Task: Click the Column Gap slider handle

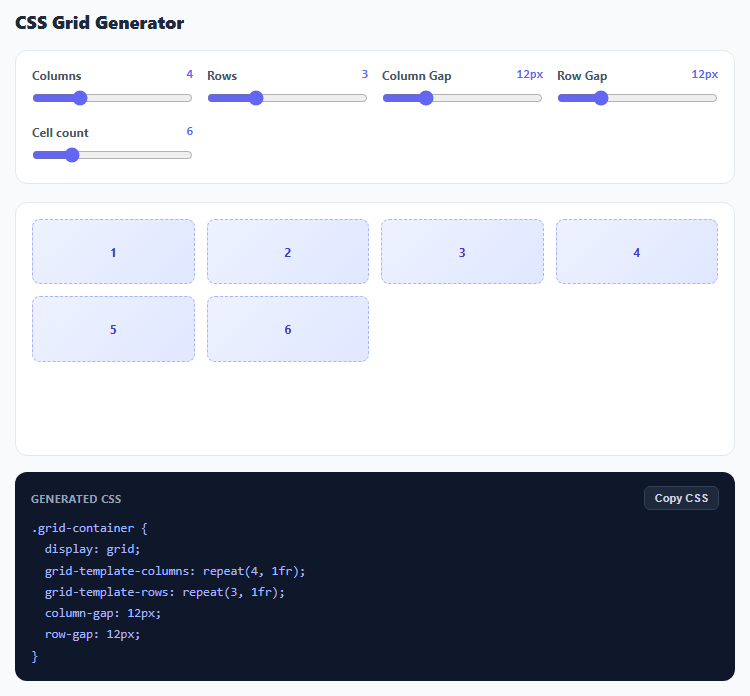Action: tap(426, 98)
